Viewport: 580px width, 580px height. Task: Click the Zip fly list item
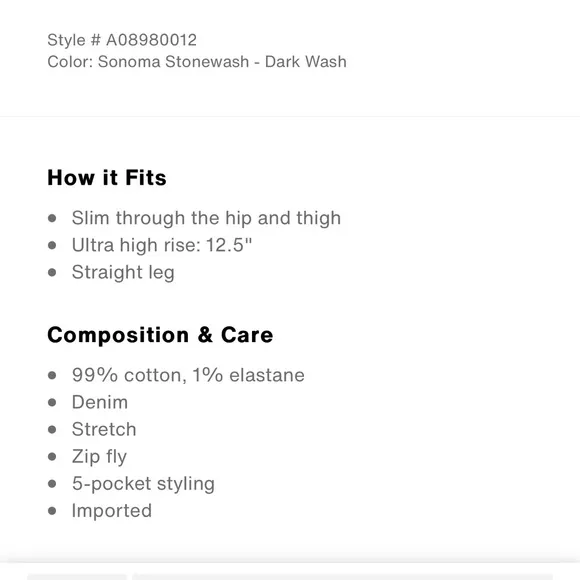coord(99,457)
